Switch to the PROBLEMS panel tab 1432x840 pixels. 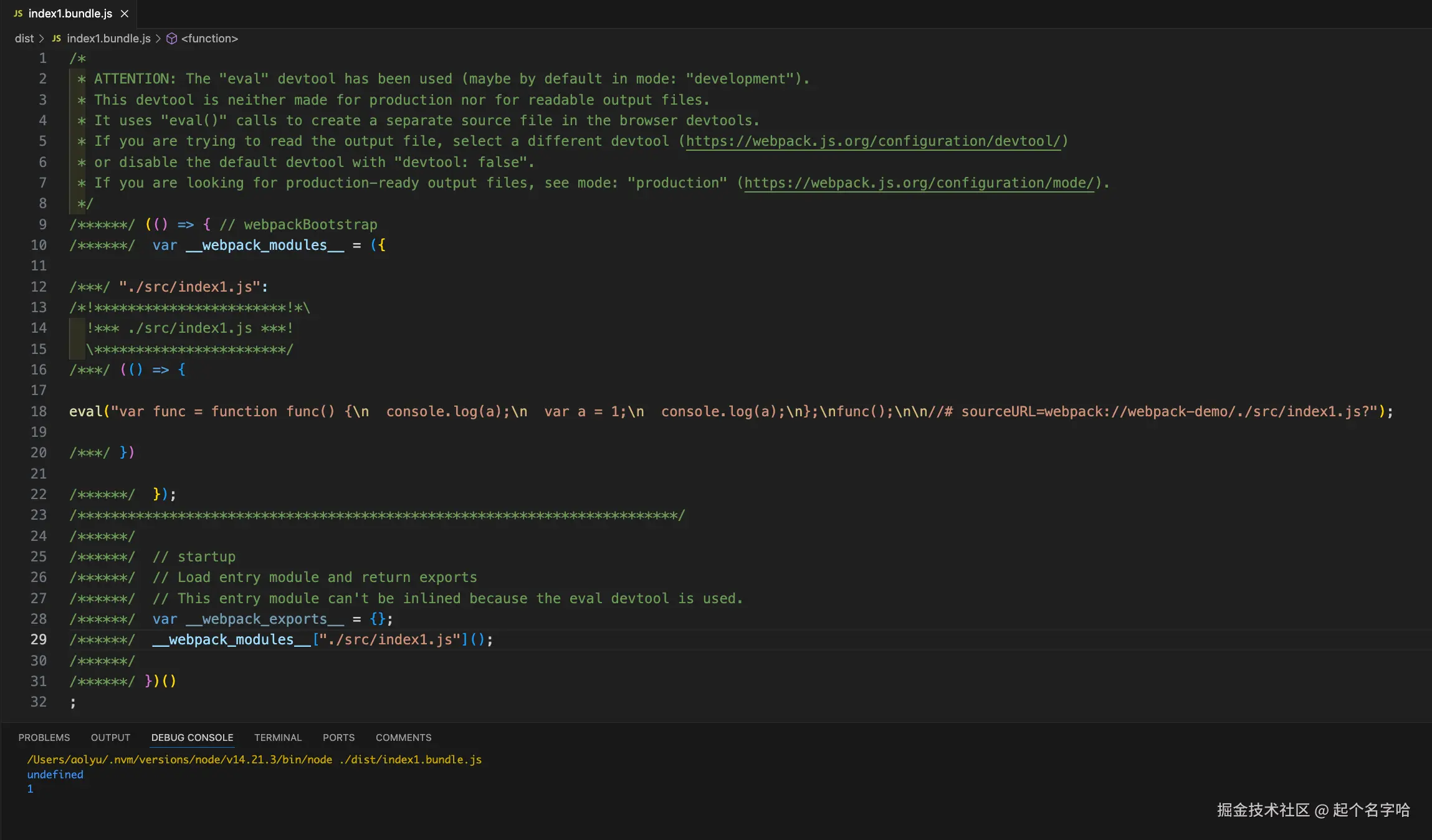coord(44,737)
